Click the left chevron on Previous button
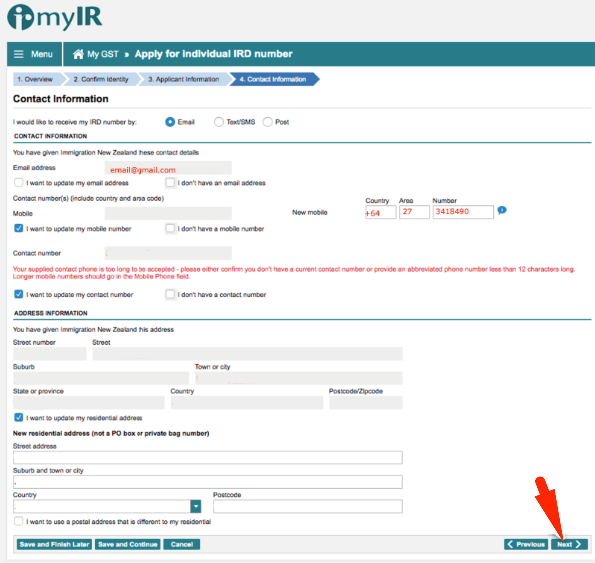The width and height of the screenshot is (595, 563). (x=510, y=544)
